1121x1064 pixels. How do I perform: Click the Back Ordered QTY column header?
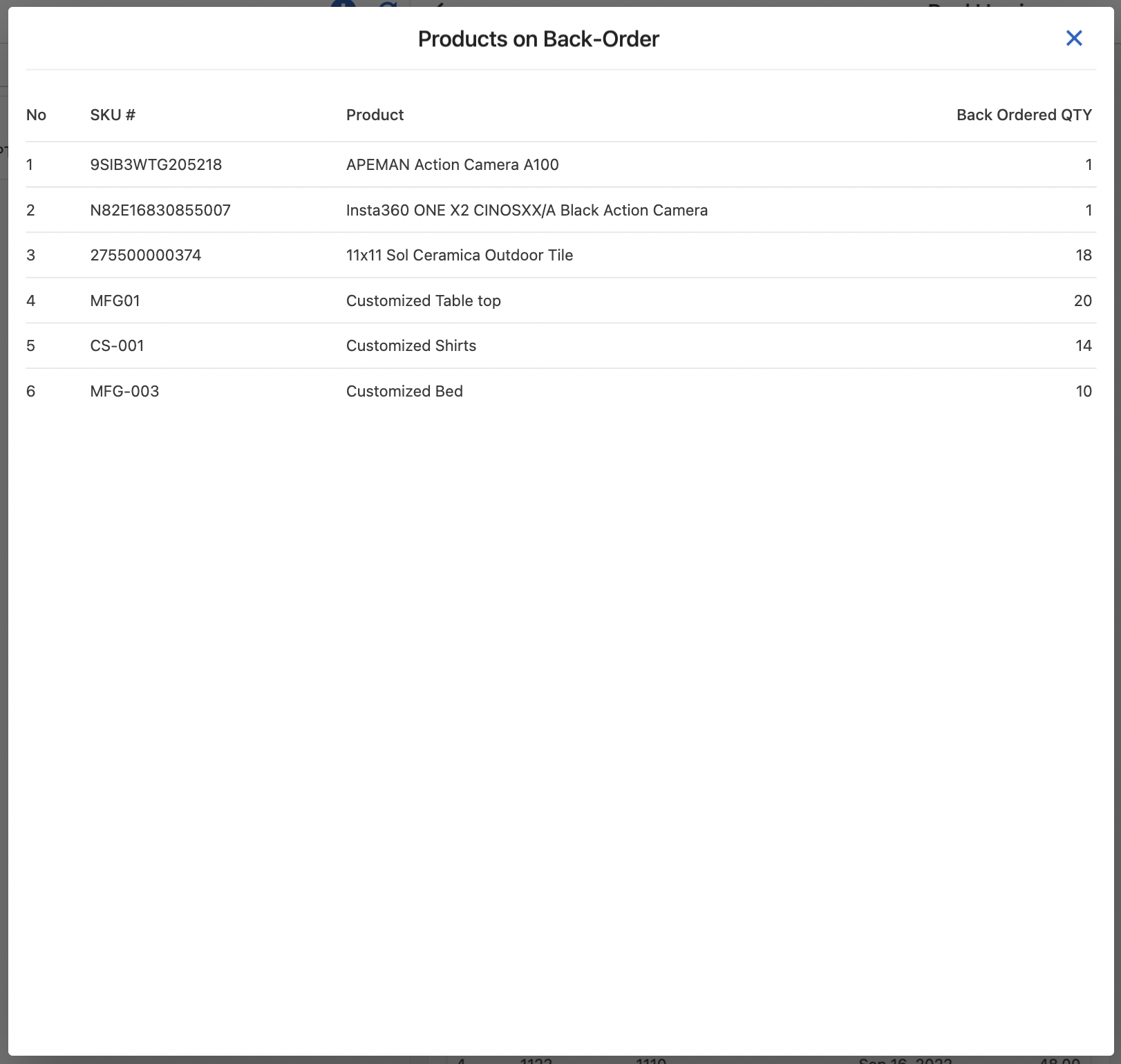1024,115
